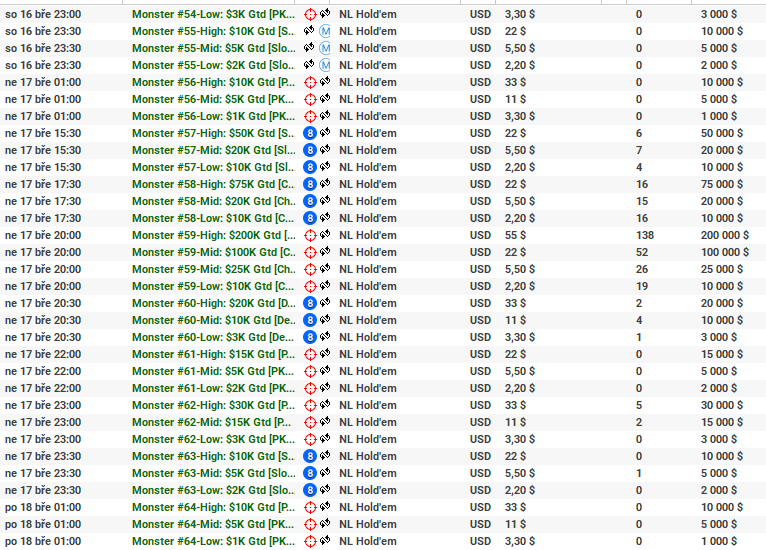The width and height of the screenshot is (766, 550).
Task: Select tournament name 'Monster #59-High: $200K Gtd'
Action: point(213,235)
